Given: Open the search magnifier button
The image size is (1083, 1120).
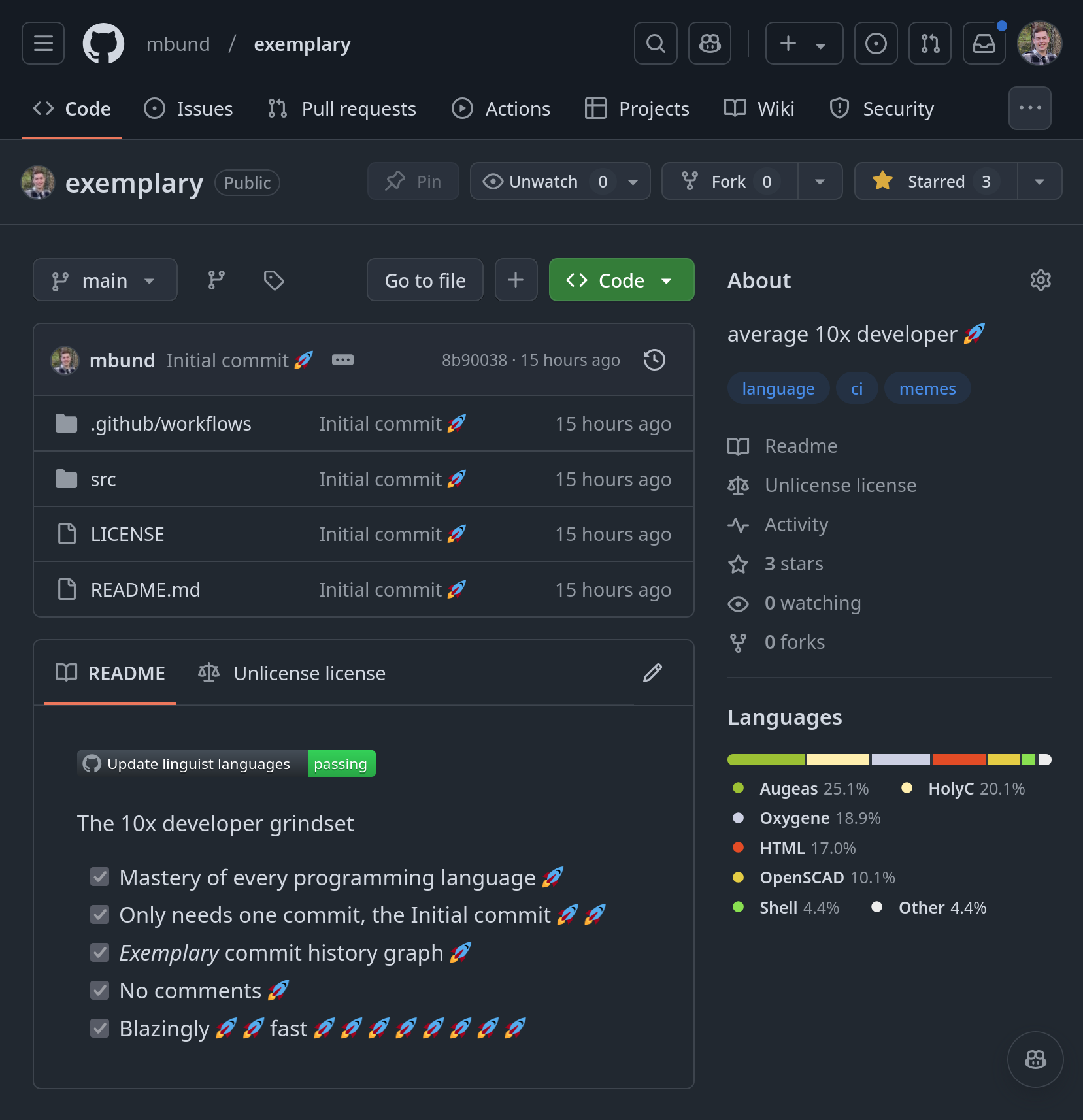Looking at the screenshot, I should point(656,44).
